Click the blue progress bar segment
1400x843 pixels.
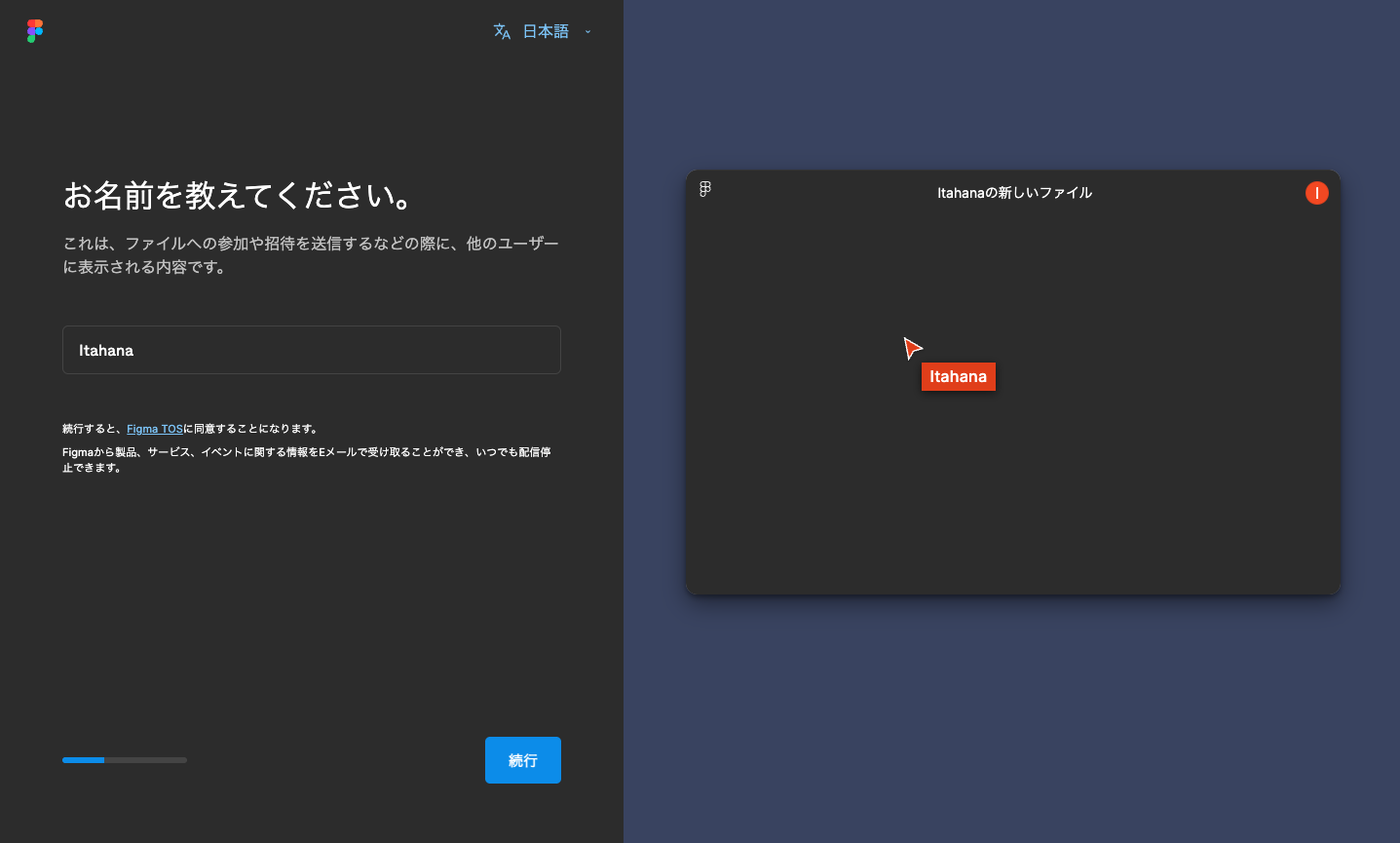83,760
